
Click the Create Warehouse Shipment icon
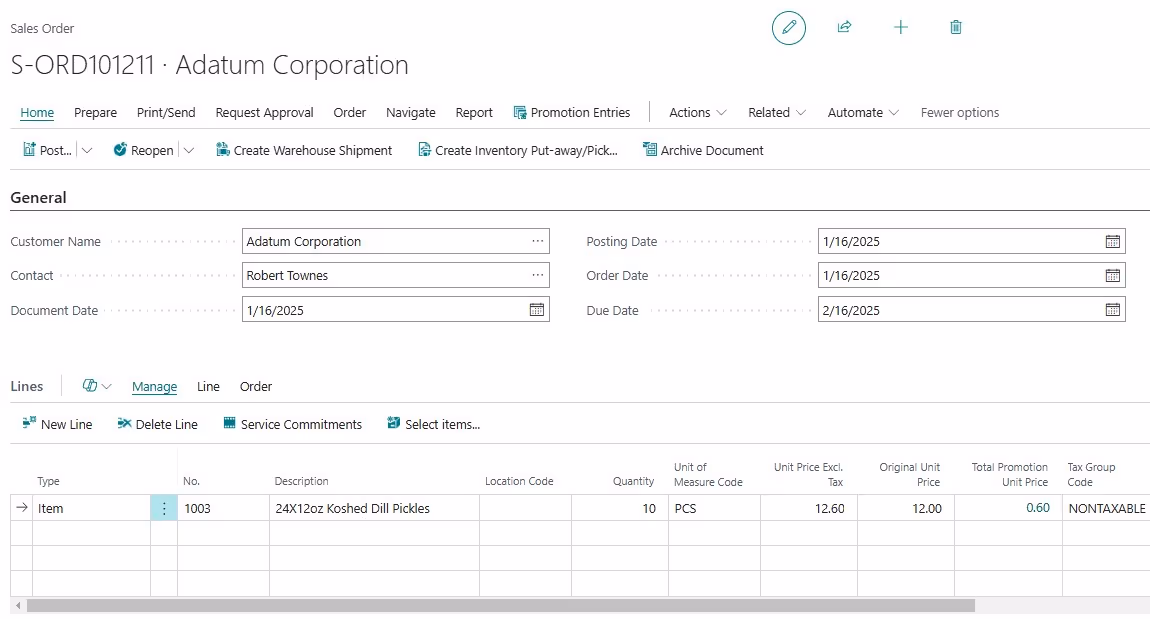(222, 150)
